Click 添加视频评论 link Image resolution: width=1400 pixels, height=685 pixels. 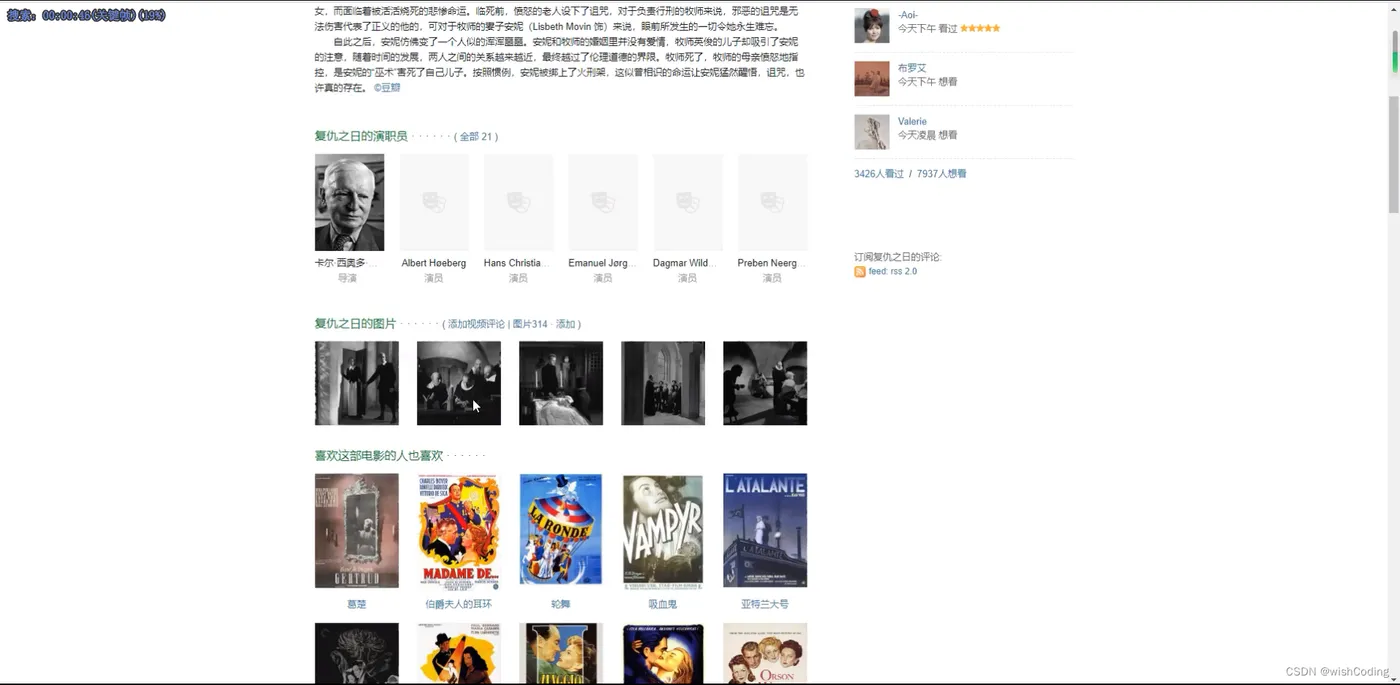coord(476,324)
